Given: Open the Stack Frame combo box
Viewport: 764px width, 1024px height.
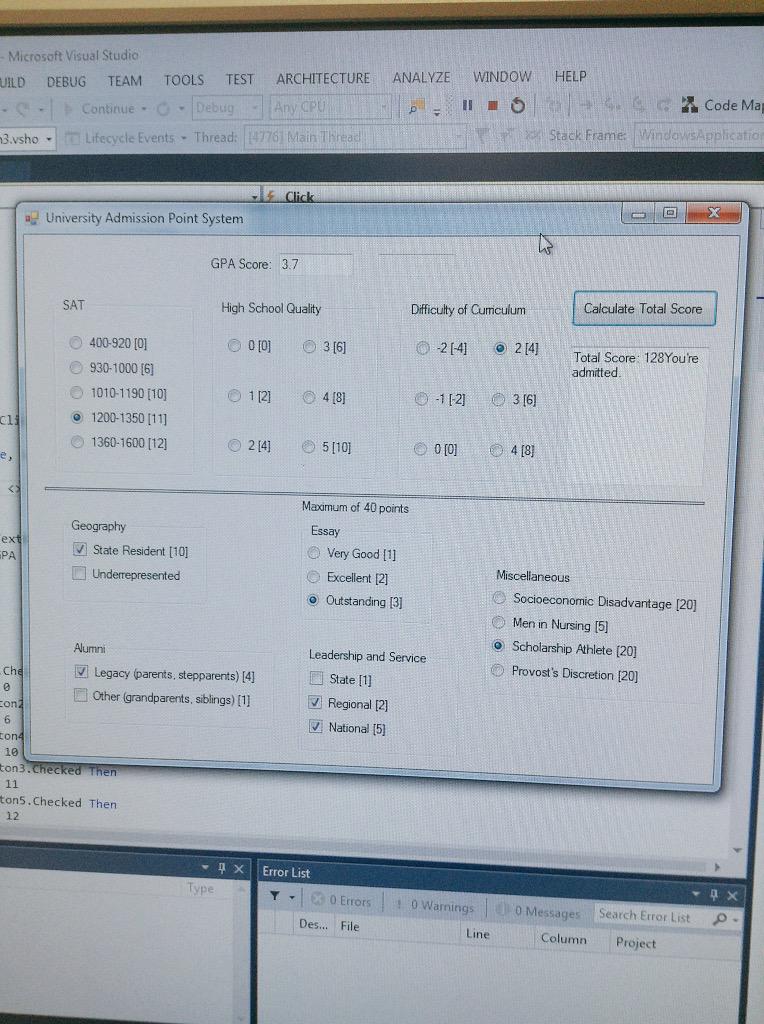Looking at the screenshot, I should click(698, 135).
